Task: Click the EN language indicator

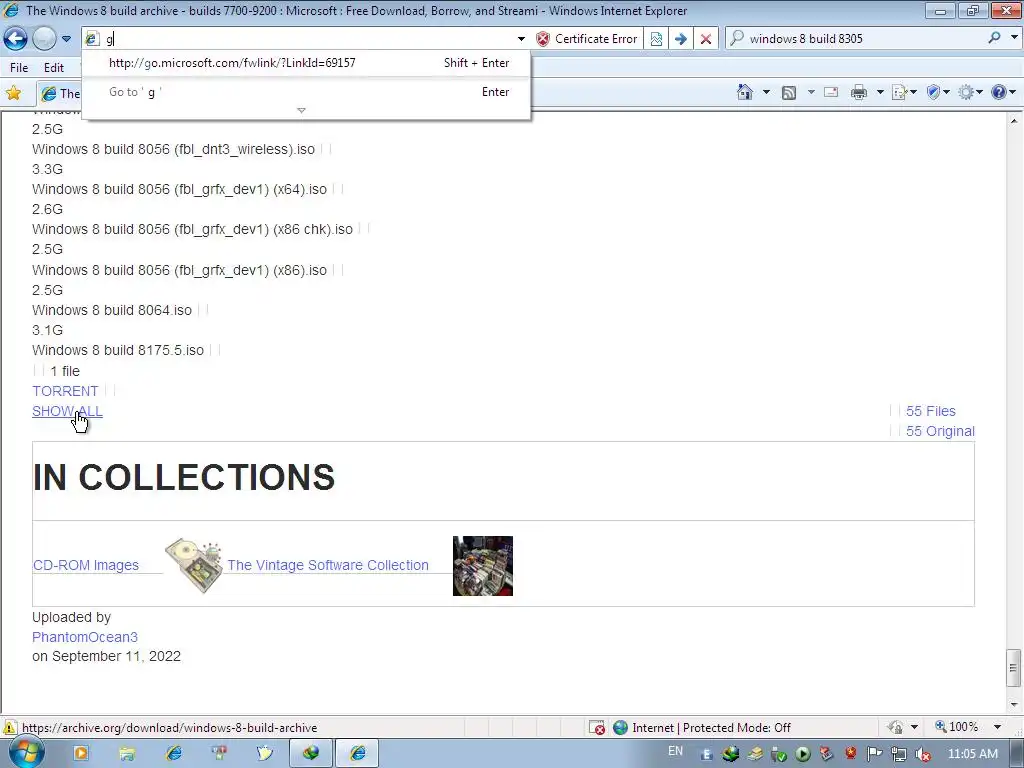Action: point(675,751)
